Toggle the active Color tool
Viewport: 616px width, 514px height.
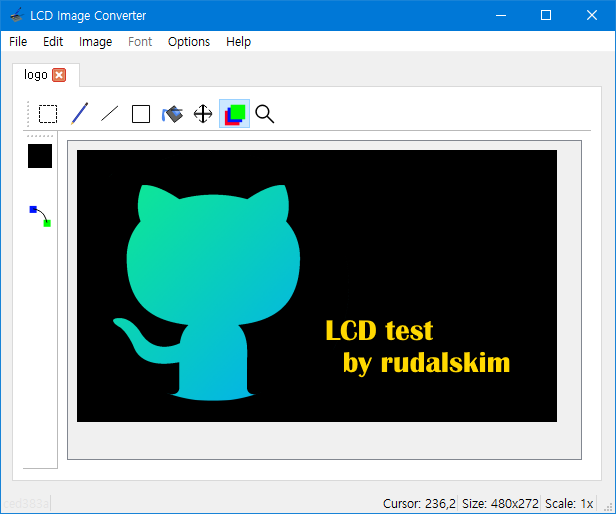coord(235,114)
